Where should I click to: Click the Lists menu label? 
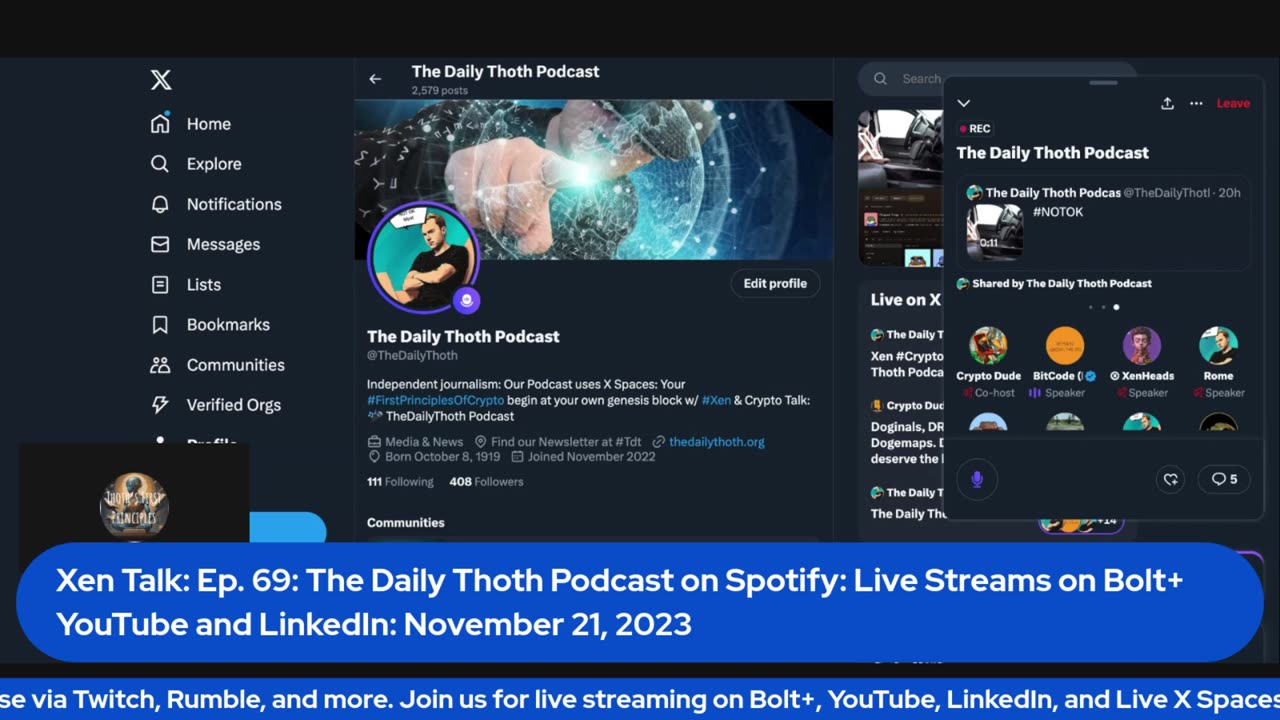204,285
